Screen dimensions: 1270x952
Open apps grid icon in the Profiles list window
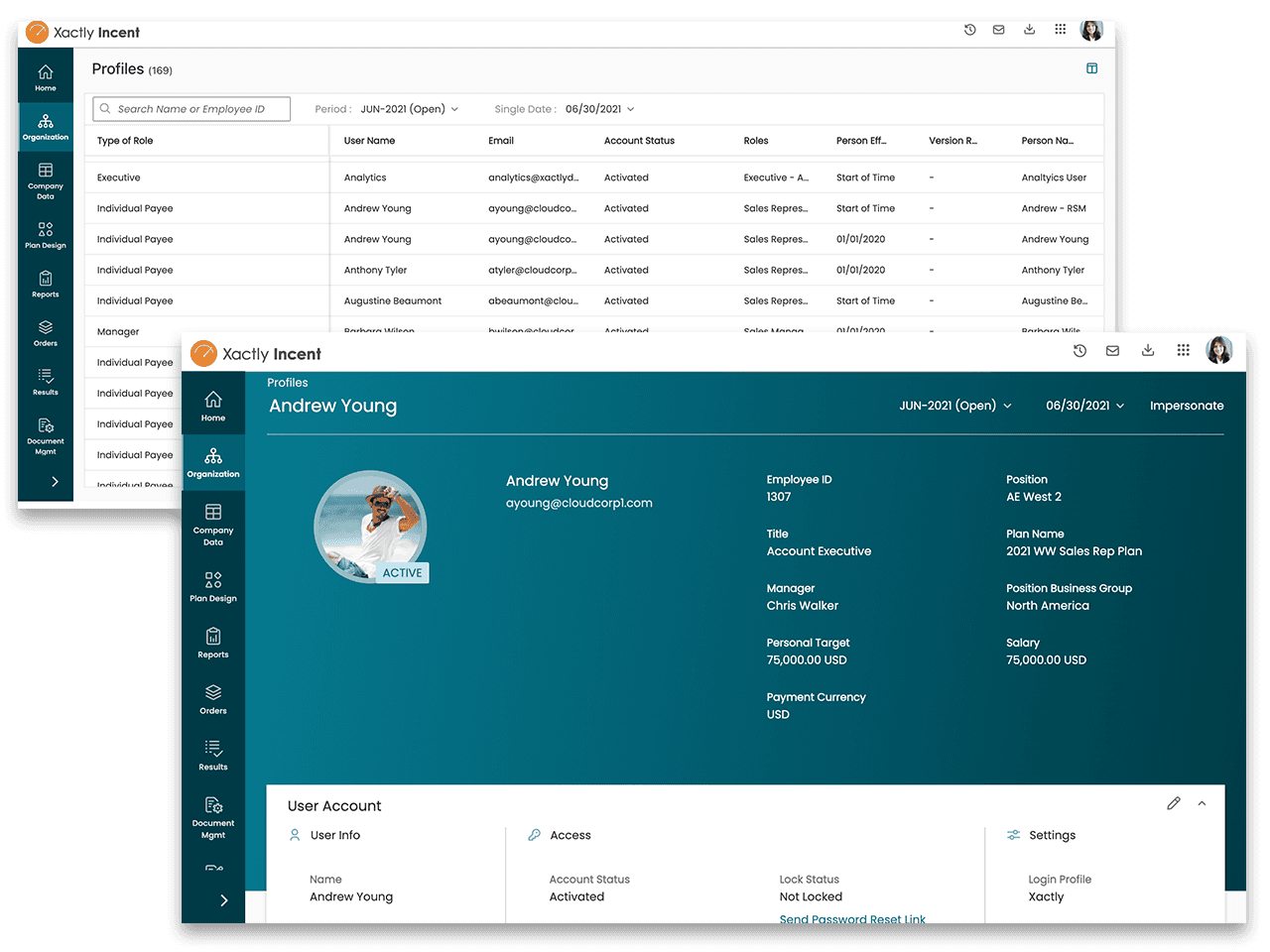(1060, 30)
